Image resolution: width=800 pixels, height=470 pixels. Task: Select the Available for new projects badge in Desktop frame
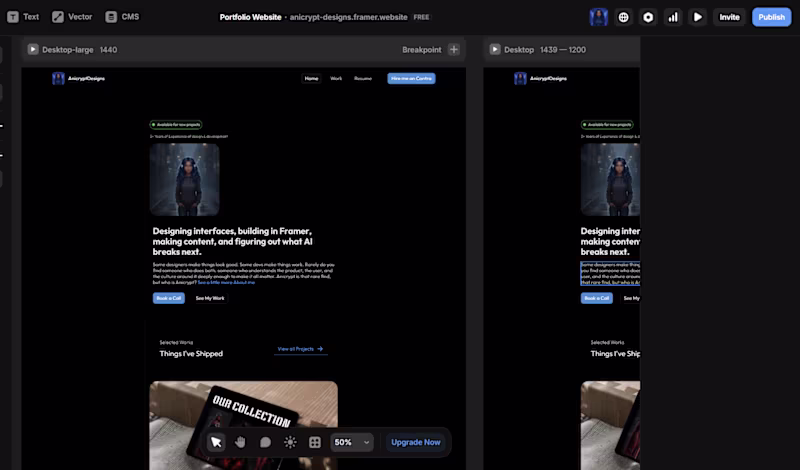[607, 125]
